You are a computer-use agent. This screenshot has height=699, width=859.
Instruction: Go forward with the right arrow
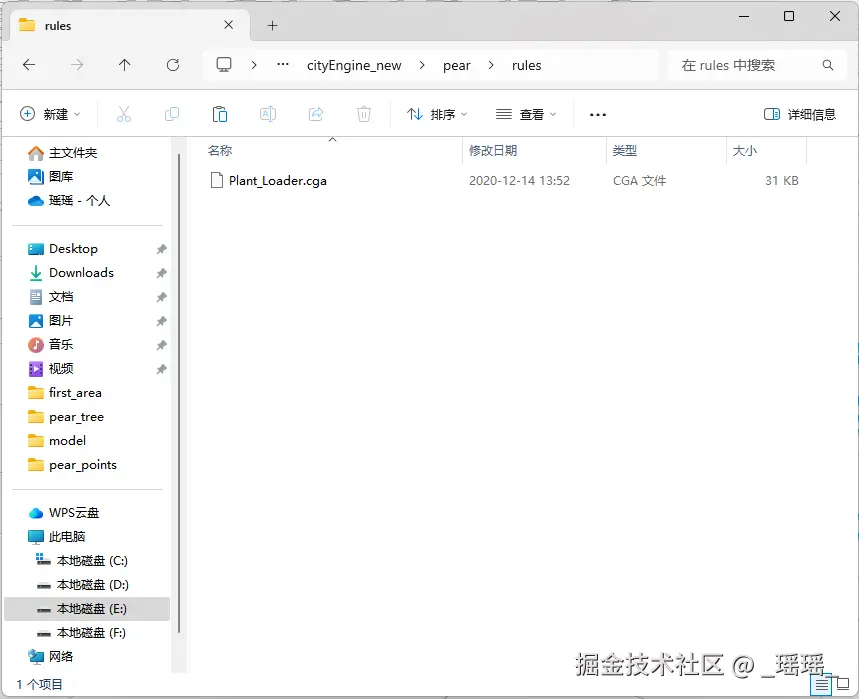[77, 65]
